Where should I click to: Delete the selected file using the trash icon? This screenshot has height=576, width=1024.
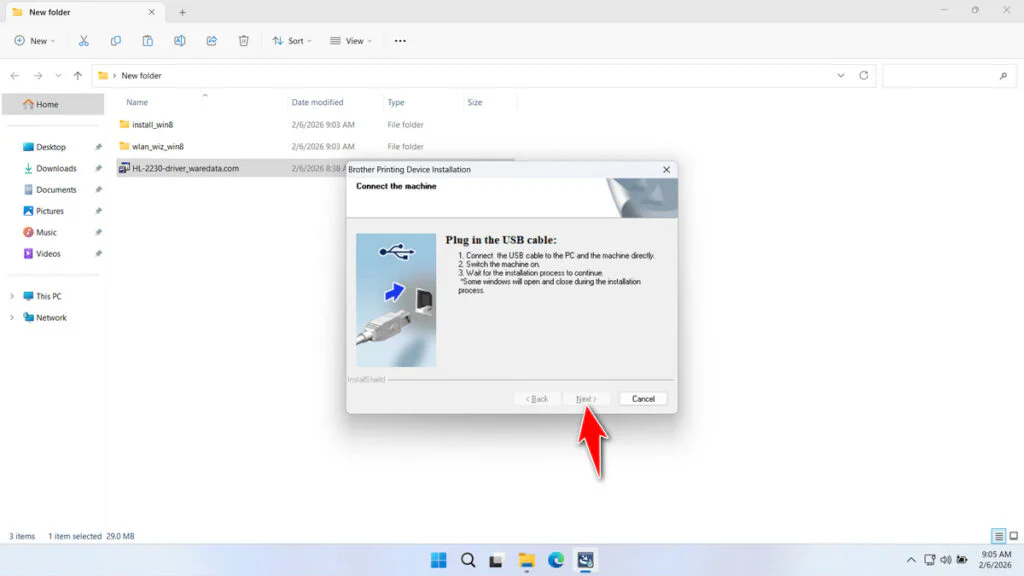click(243, 40)
